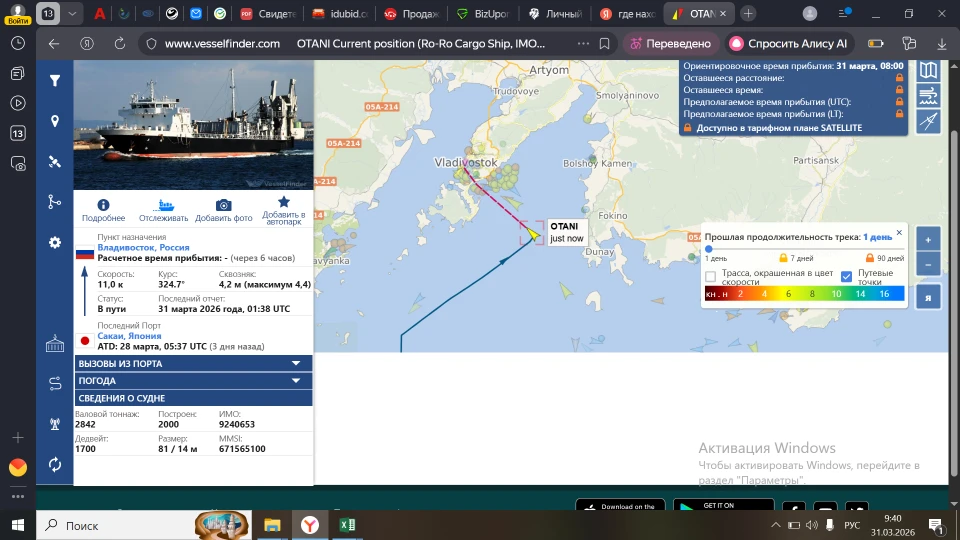Click the browser bookmark icon
Screen dimensions: 960x540
[604, 43]
